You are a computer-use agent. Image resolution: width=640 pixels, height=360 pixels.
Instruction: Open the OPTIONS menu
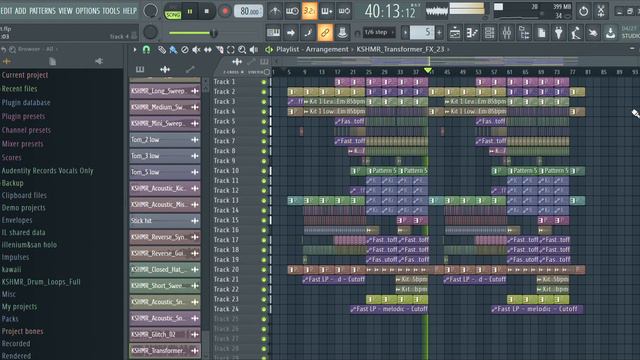(x=87, y=11)
